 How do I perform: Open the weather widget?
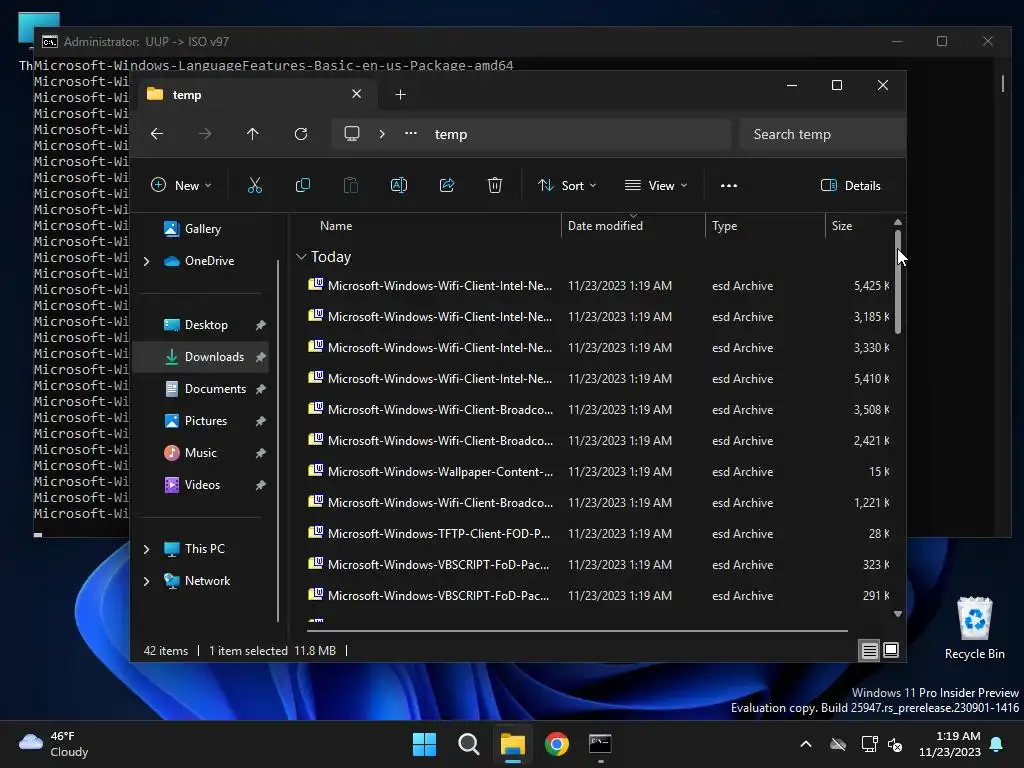(x=54, y=744)
